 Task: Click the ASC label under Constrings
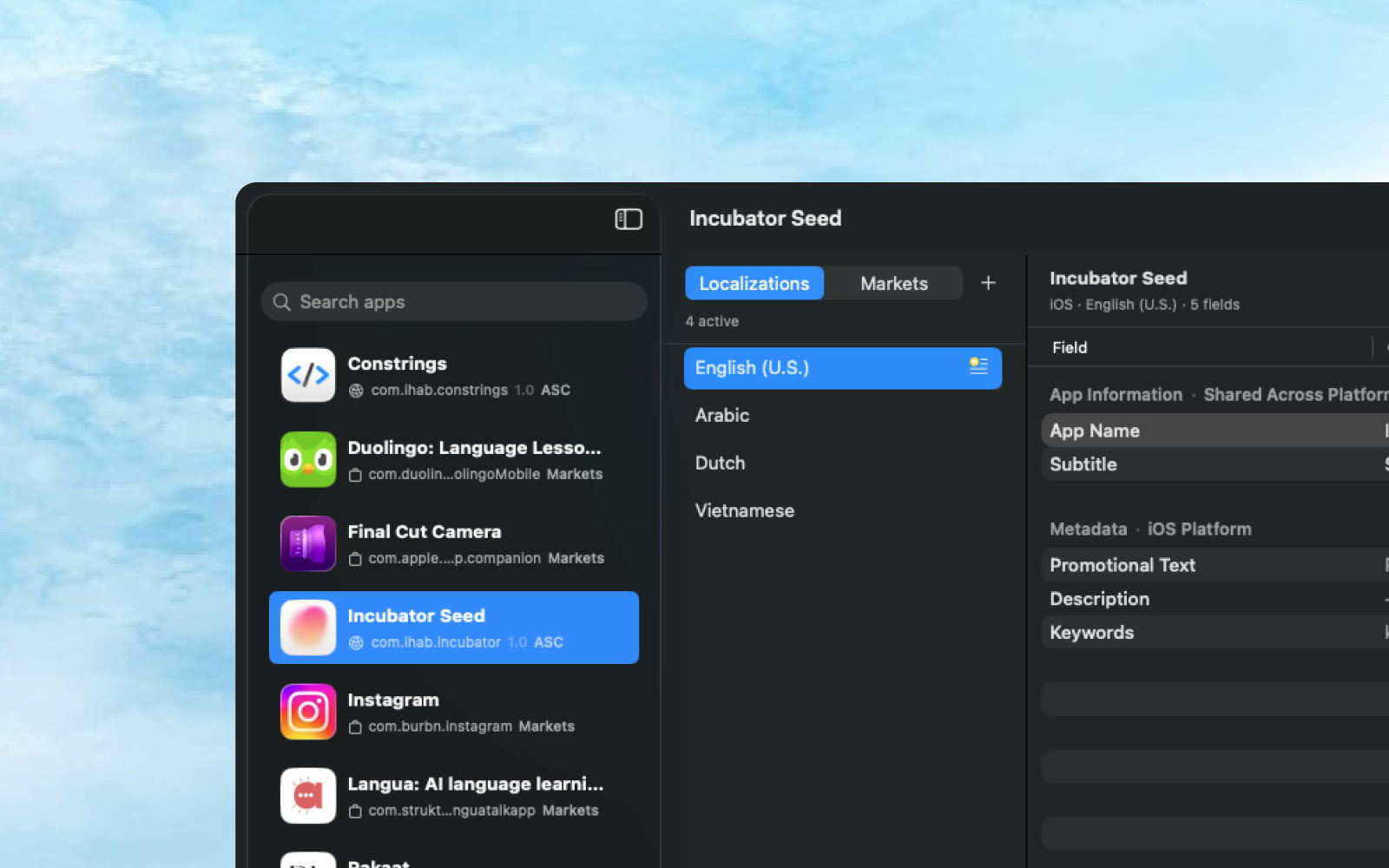pyautogui.click(x=556, y=391)
